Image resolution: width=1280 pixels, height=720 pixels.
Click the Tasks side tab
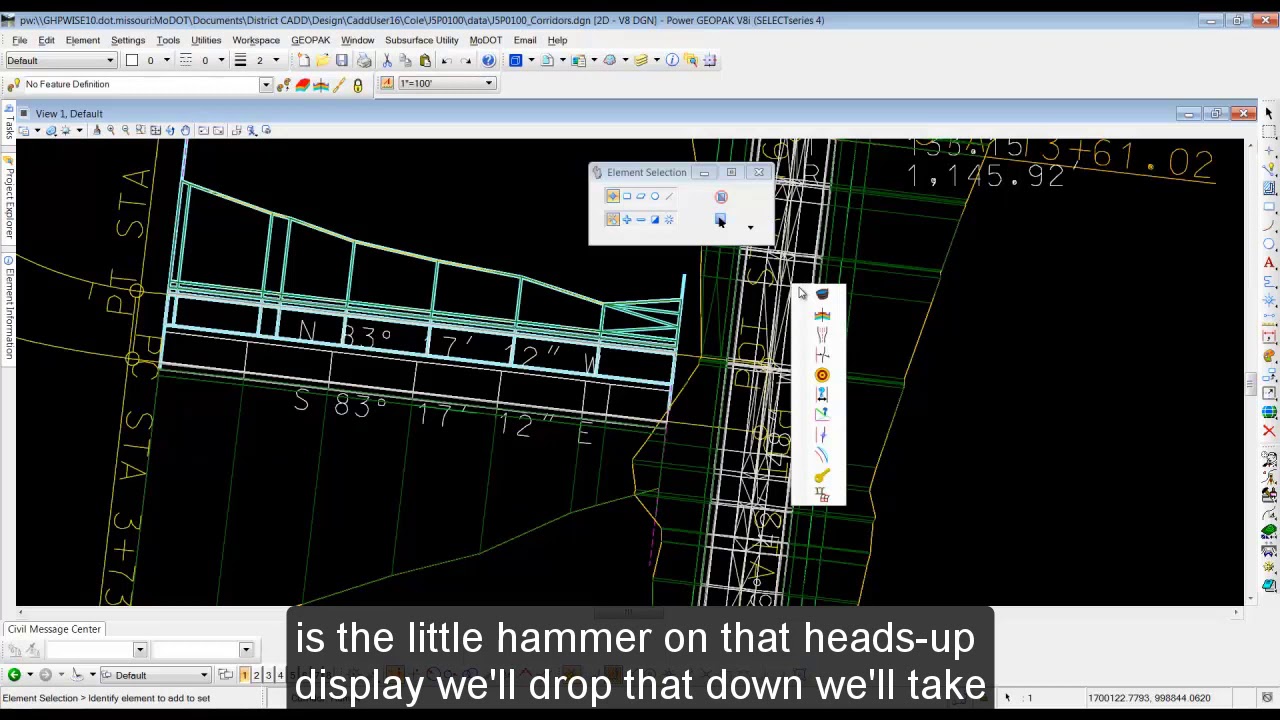[x=8, y=123]
